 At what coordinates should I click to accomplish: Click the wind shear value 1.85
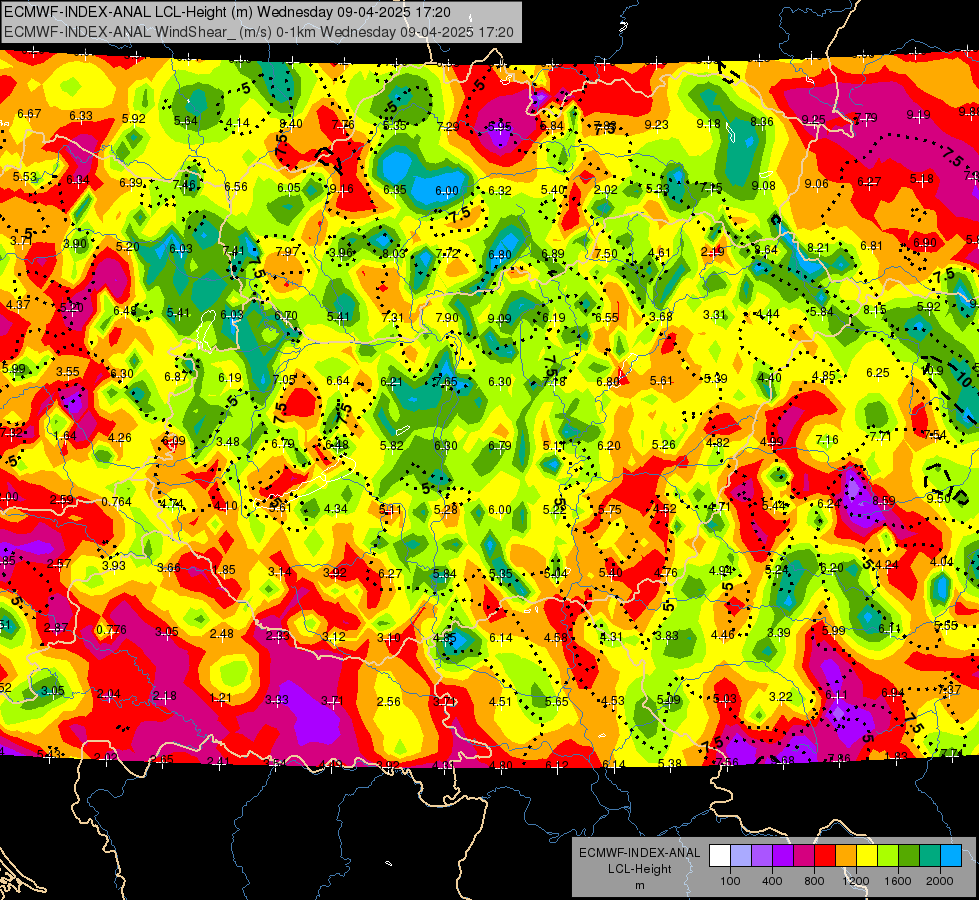224,570
